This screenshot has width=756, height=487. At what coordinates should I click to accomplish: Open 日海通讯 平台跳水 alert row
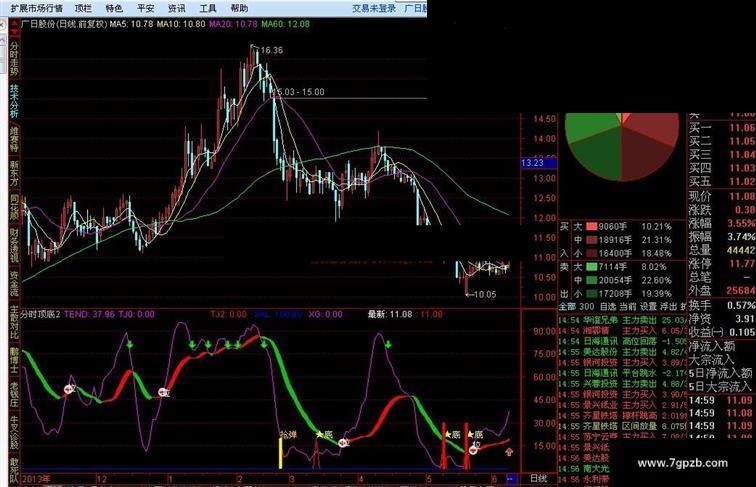(622, 373)
